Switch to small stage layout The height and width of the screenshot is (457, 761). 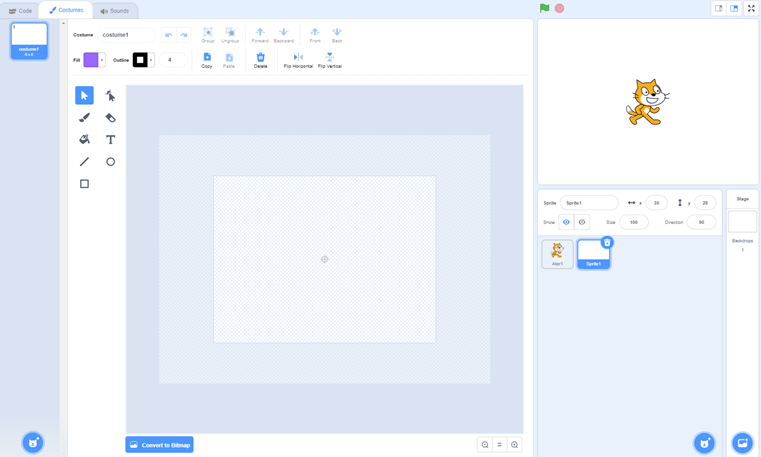(x=719, y=8)
